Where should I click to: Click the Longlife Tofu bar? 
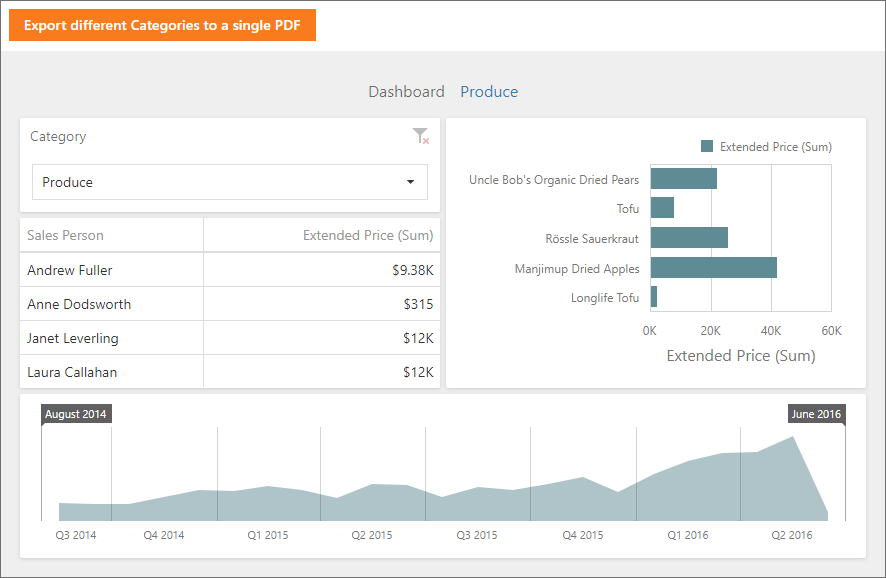[x=654, y=297]
